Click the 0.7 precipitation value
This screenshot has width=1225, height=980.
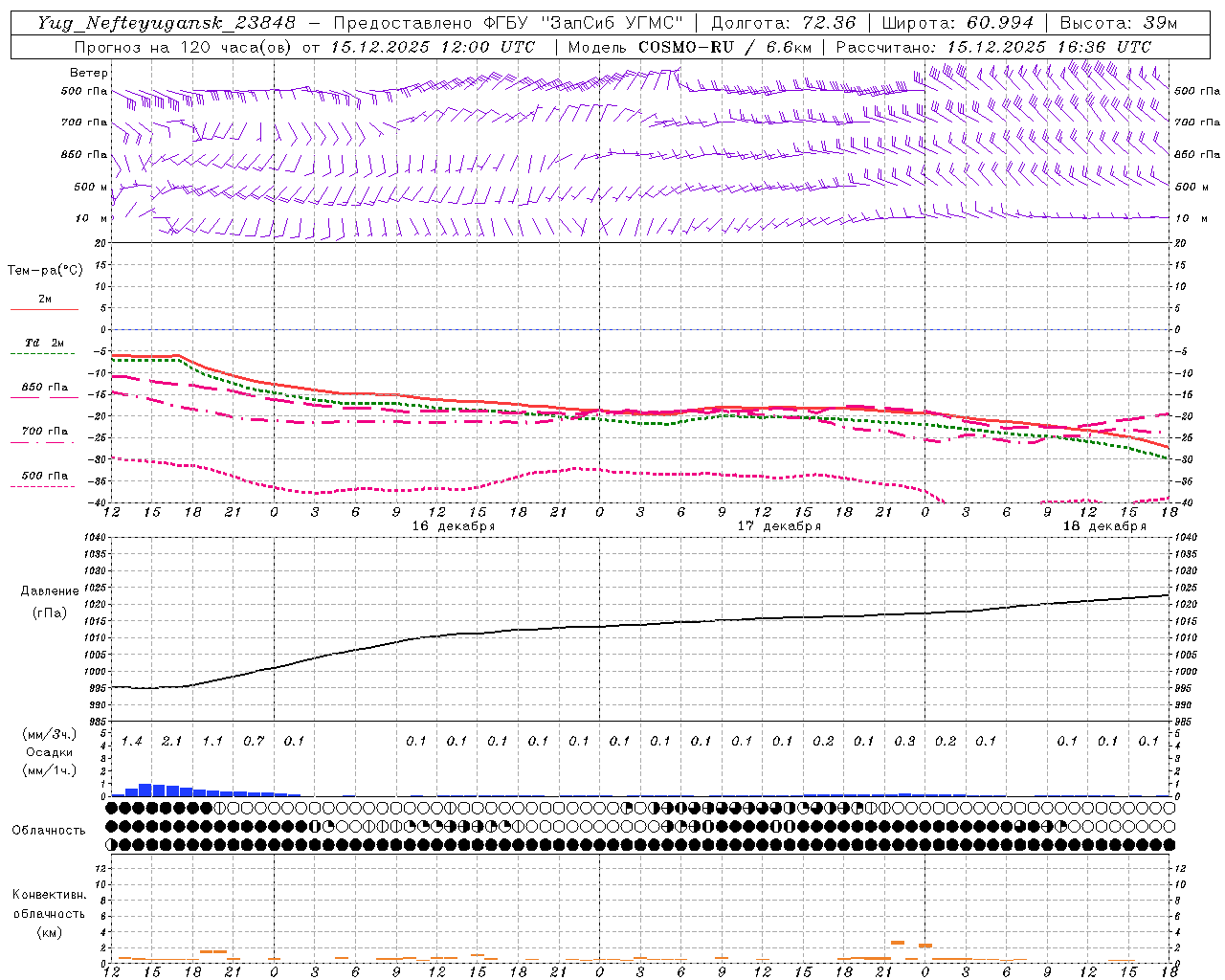pos(253,741)
